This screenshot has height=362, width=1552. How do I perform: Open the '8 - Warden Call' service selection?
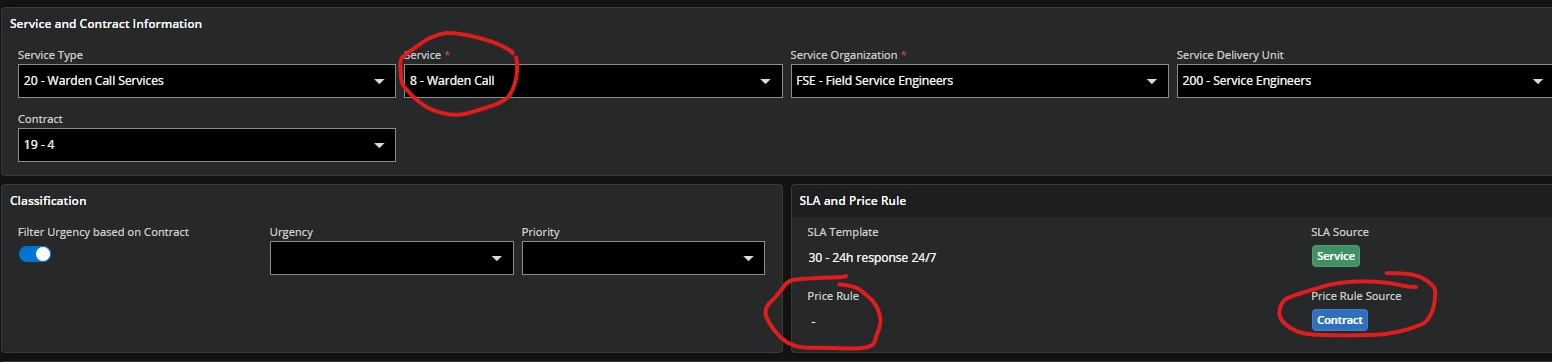click(593, 81)
